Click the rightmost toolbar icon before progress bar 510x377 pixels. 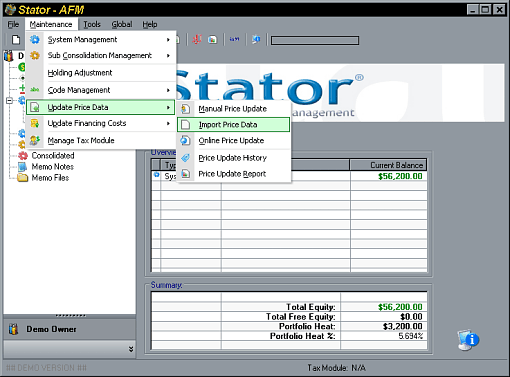[256, 40]
